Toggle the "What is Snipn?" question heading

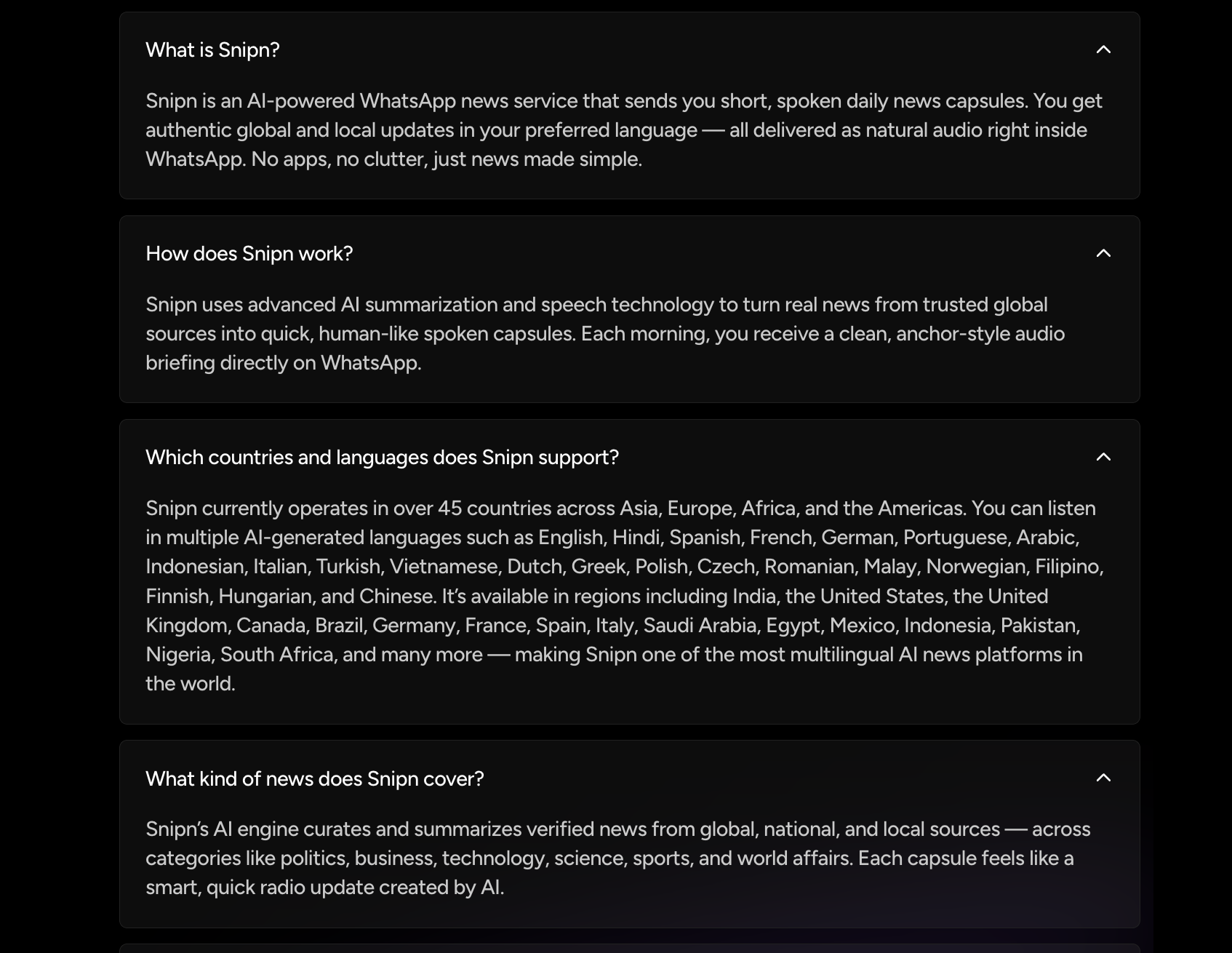tap(212, 49)
